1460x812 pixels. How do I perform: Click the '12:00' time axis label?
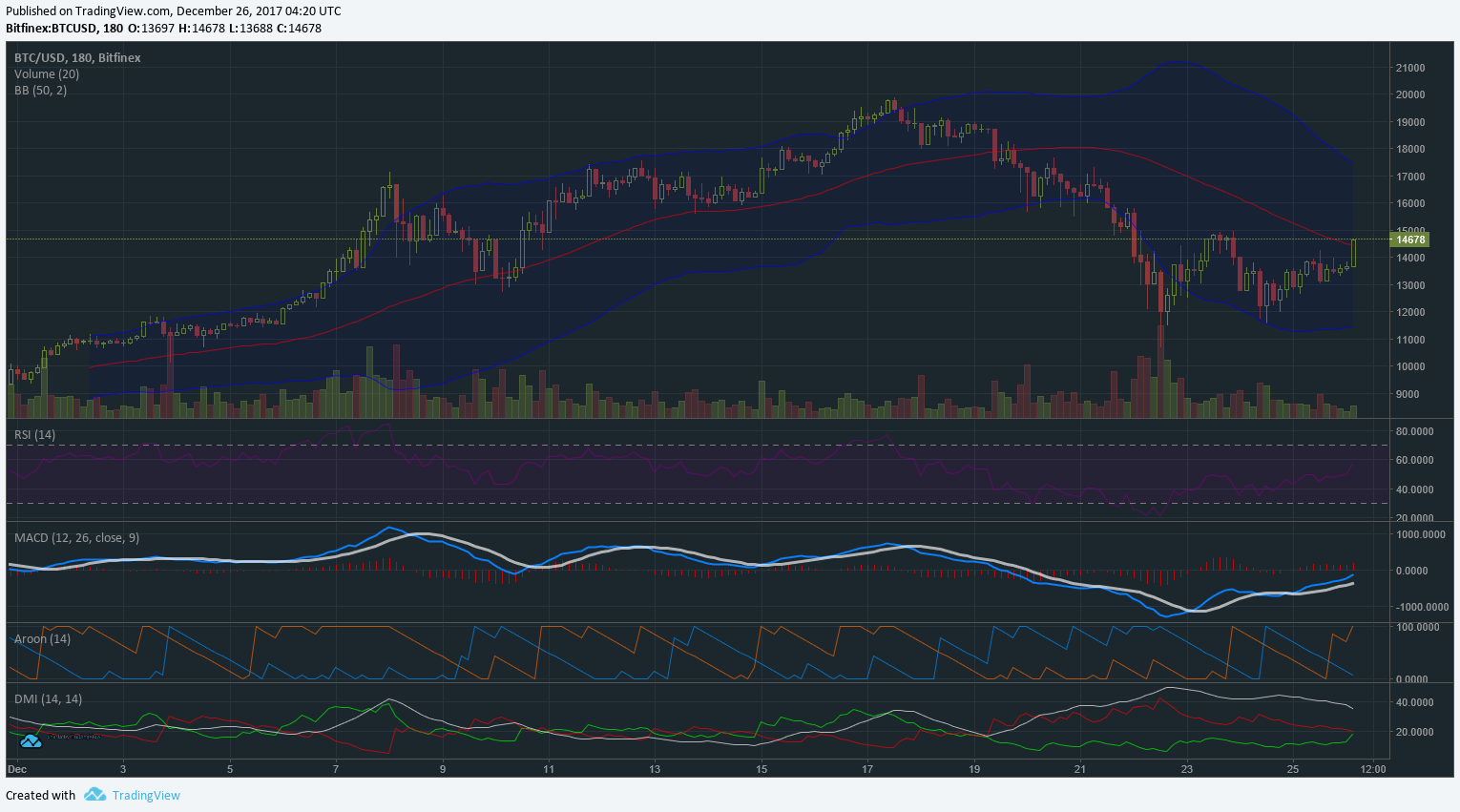pyautogui.click(x=1372, y=769)
